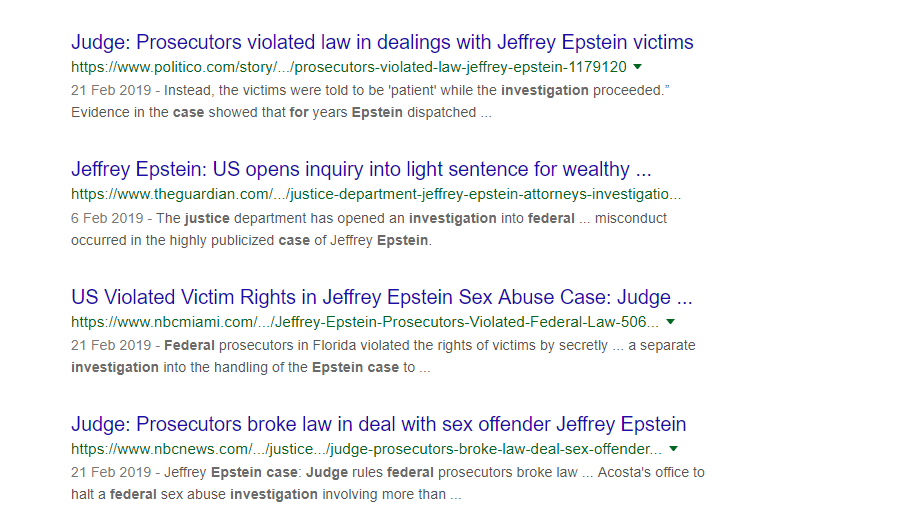The image size is (906, 513).
Task: Click the snippet line 'occurred in the highly publicized case'
Action: click(251, 240)
